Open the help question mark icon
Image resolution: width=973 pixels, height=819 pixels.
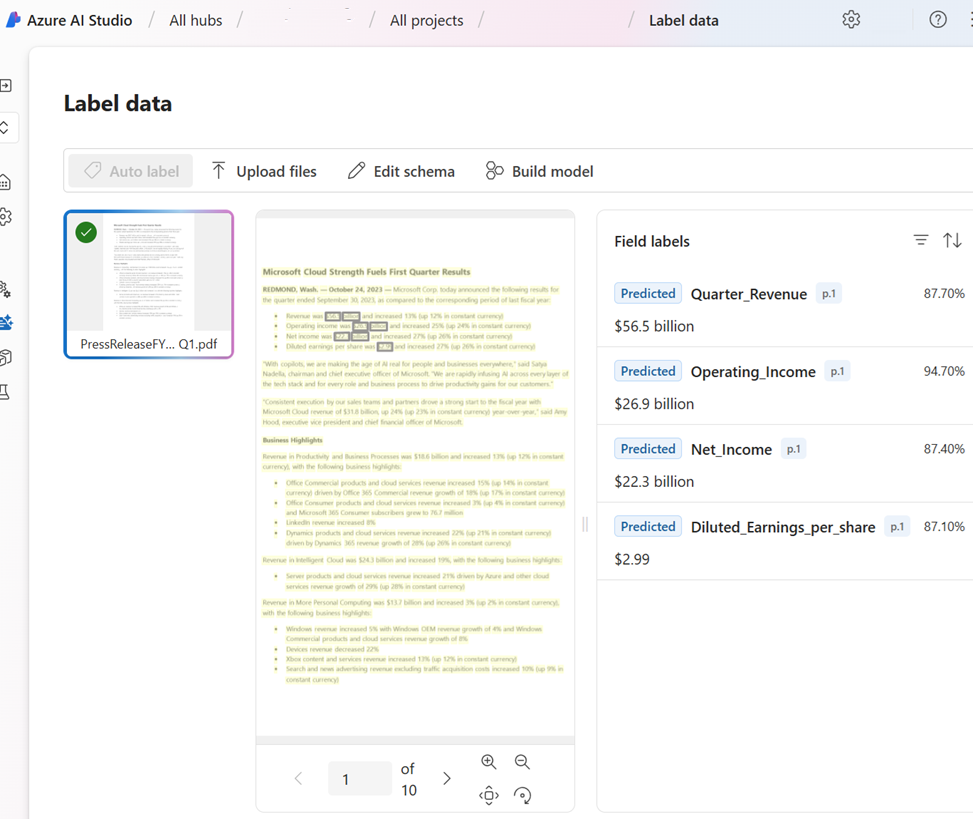click(x=938, y=20)
